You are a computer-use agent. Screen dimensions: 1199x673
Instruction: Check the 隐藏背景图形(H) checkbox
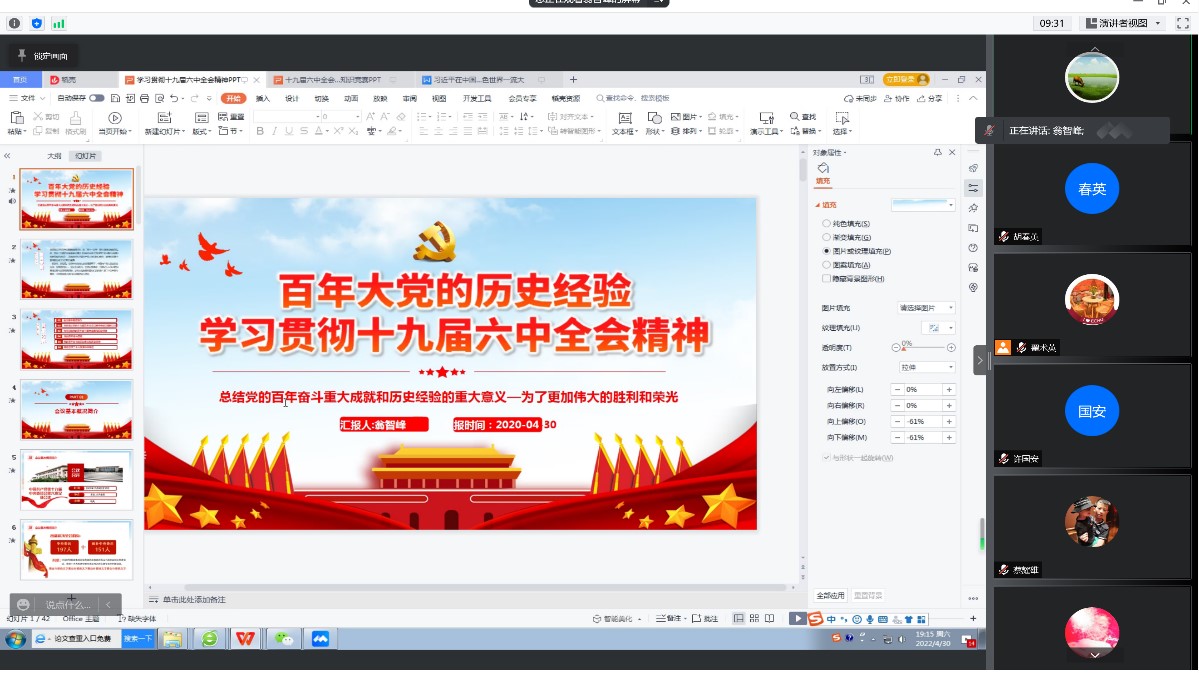826,279
